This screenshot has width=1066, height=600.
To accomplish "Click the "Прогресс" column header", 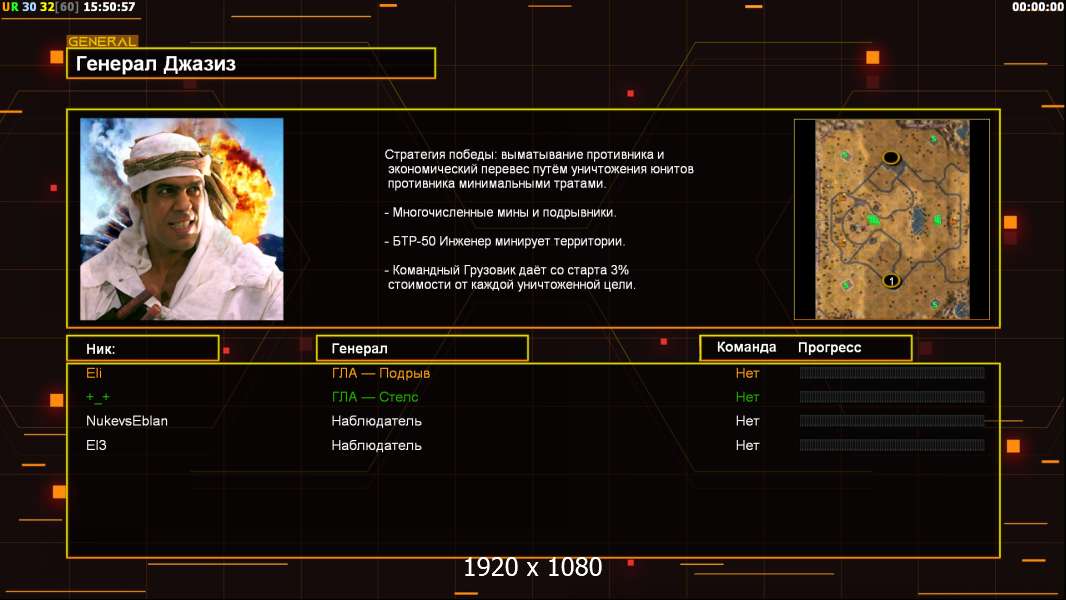I will click(829, 348).
